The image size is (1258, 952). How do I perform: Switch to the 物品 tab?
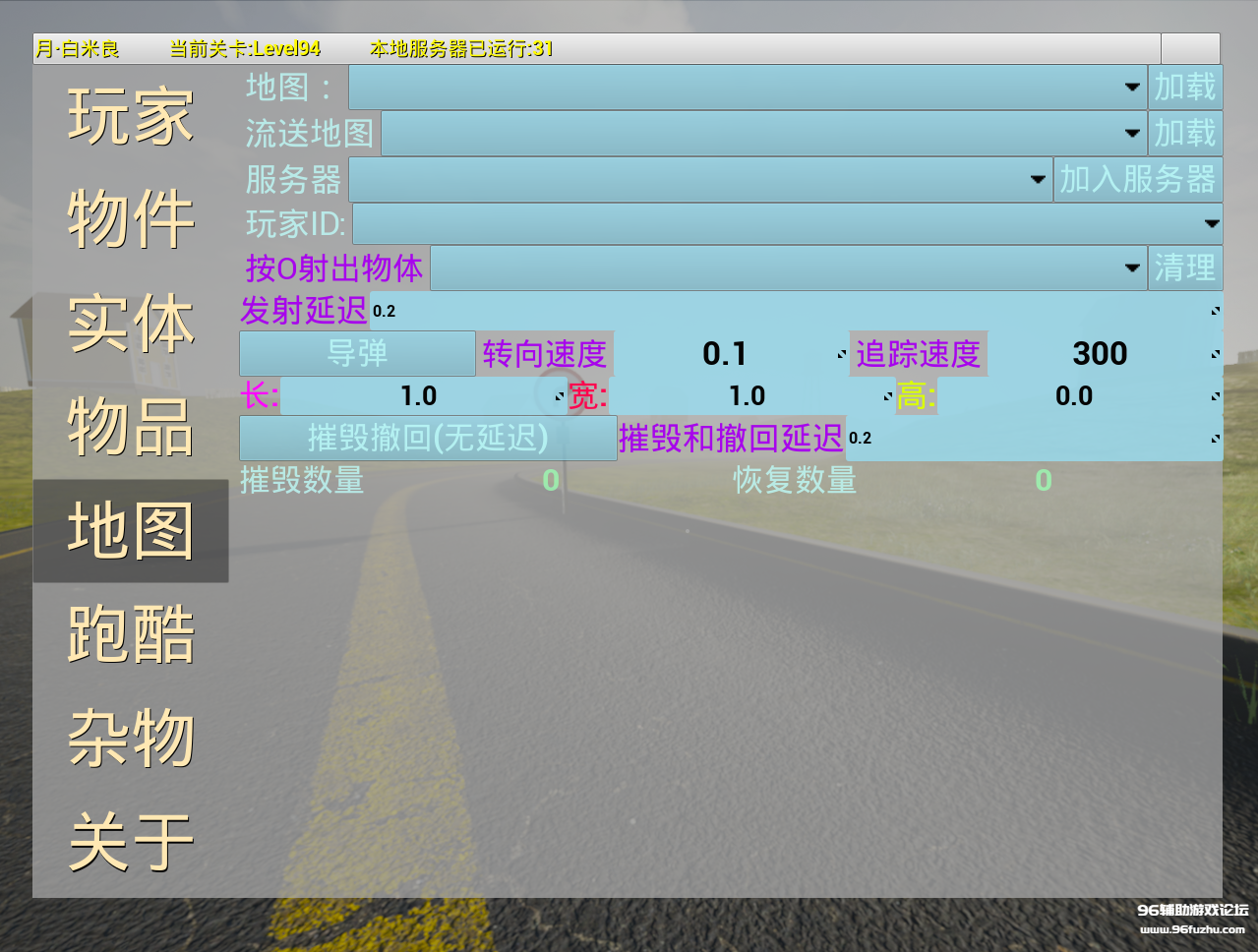point(131,427)
